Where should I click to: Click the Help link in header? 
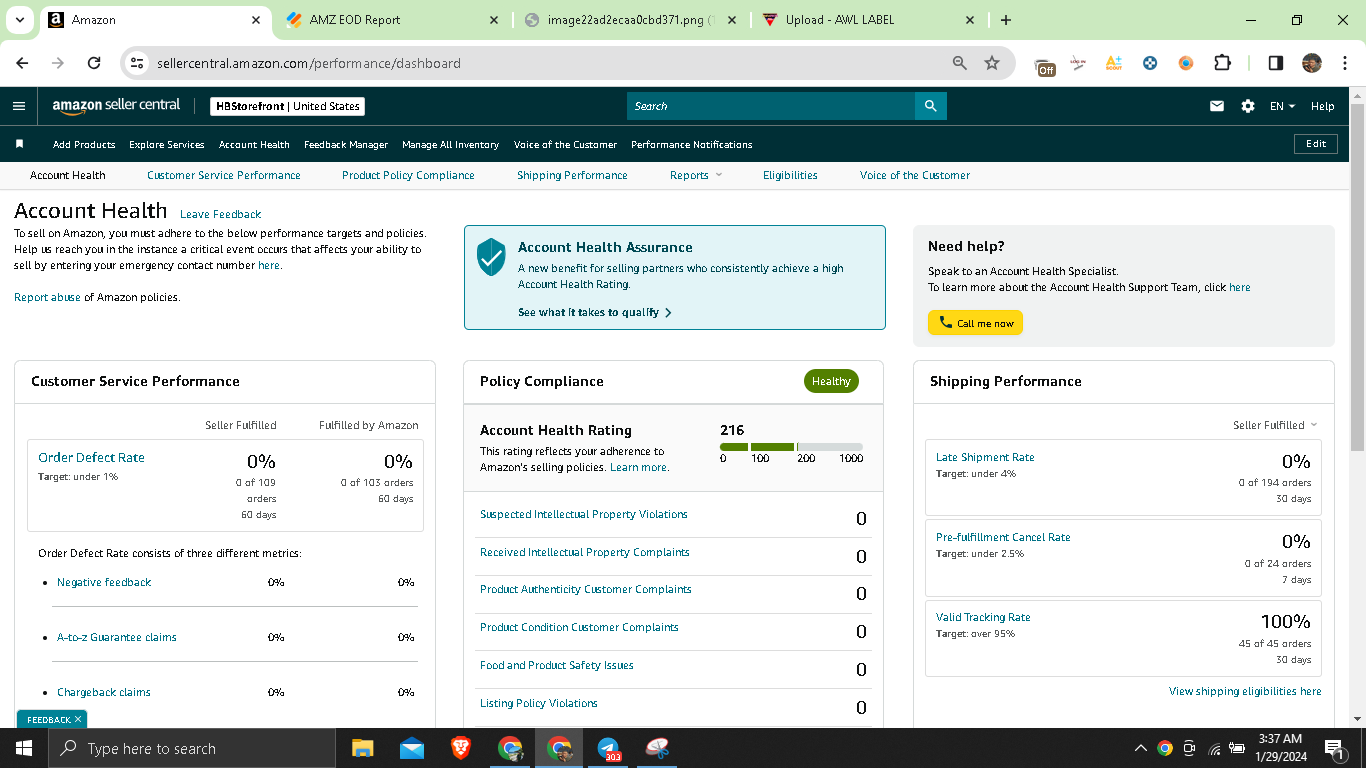tap(1322, 106)
